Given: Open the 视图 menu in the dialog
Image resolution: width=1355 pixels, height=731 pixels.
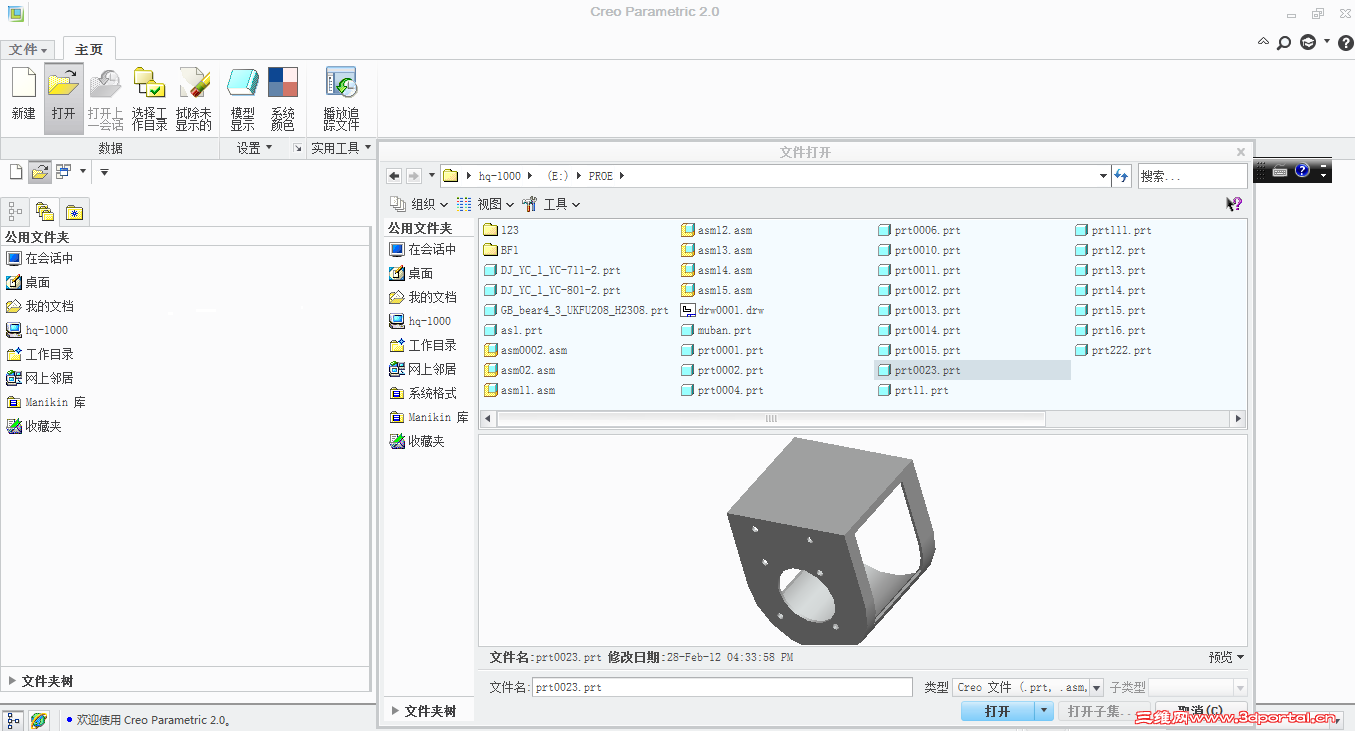Looking at the screenshot, I should pos(485,204).
